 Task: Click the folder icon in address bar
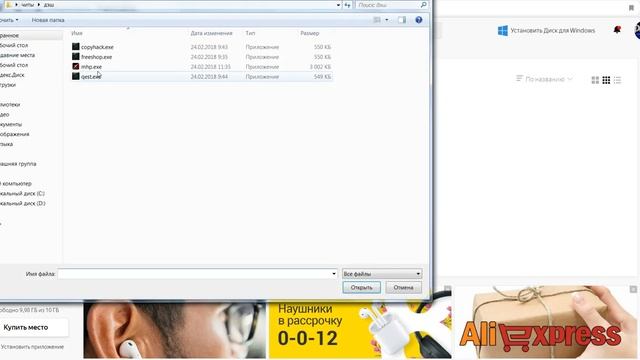tap(9, 4)
